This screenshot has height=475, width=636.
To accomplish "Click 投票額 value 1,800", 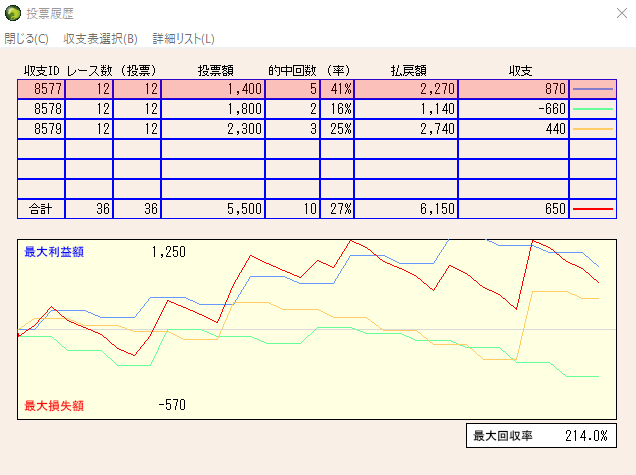I will click(245, 109).
